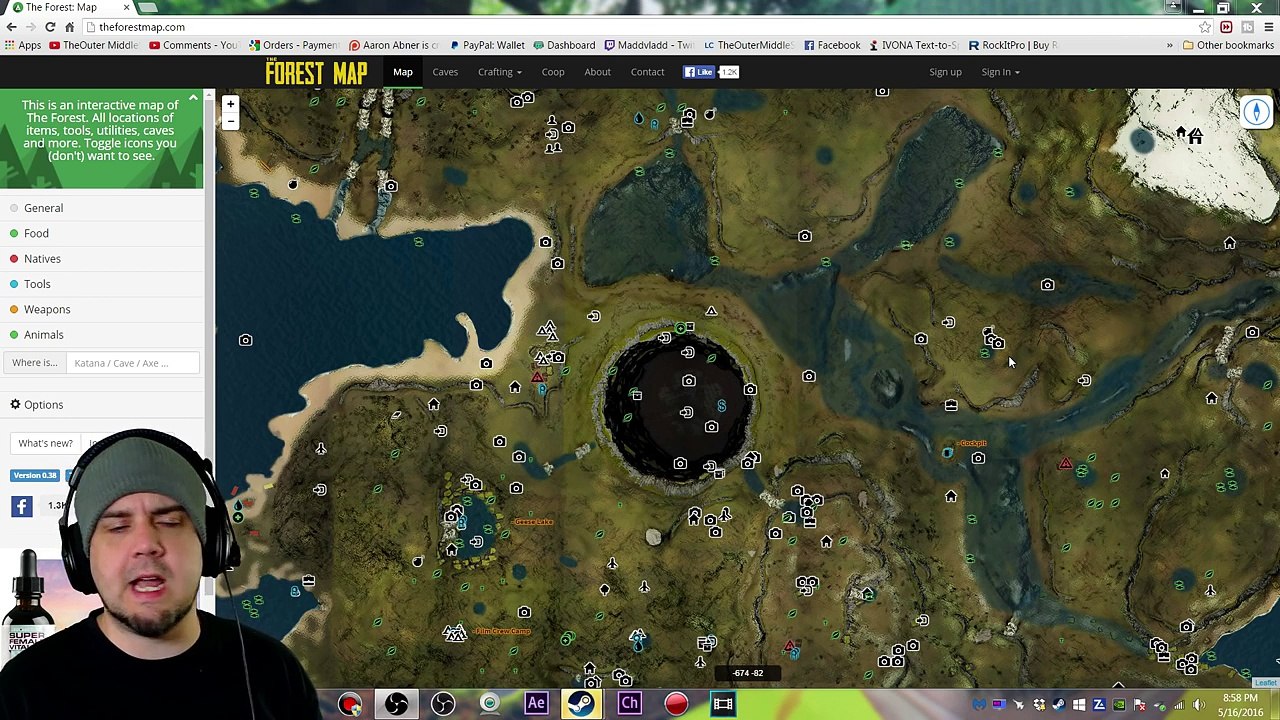Click the volume icon in the system tray
This screenshot has height=720, width=1280.
click(x=1199, y=705)
